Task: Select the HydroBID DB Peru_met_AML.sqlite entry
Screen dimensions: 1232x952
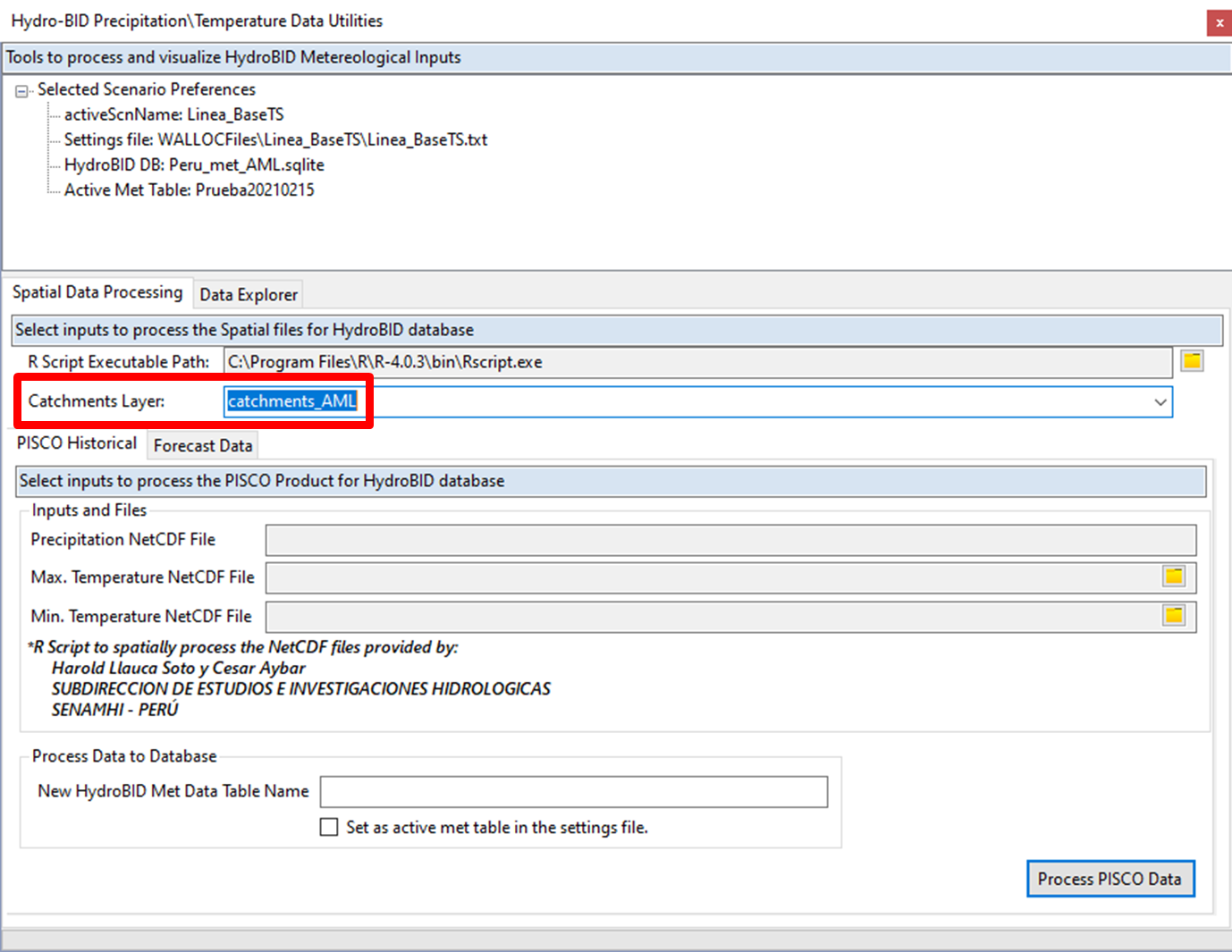Action: pyautogui.click(x=194, y=164)
